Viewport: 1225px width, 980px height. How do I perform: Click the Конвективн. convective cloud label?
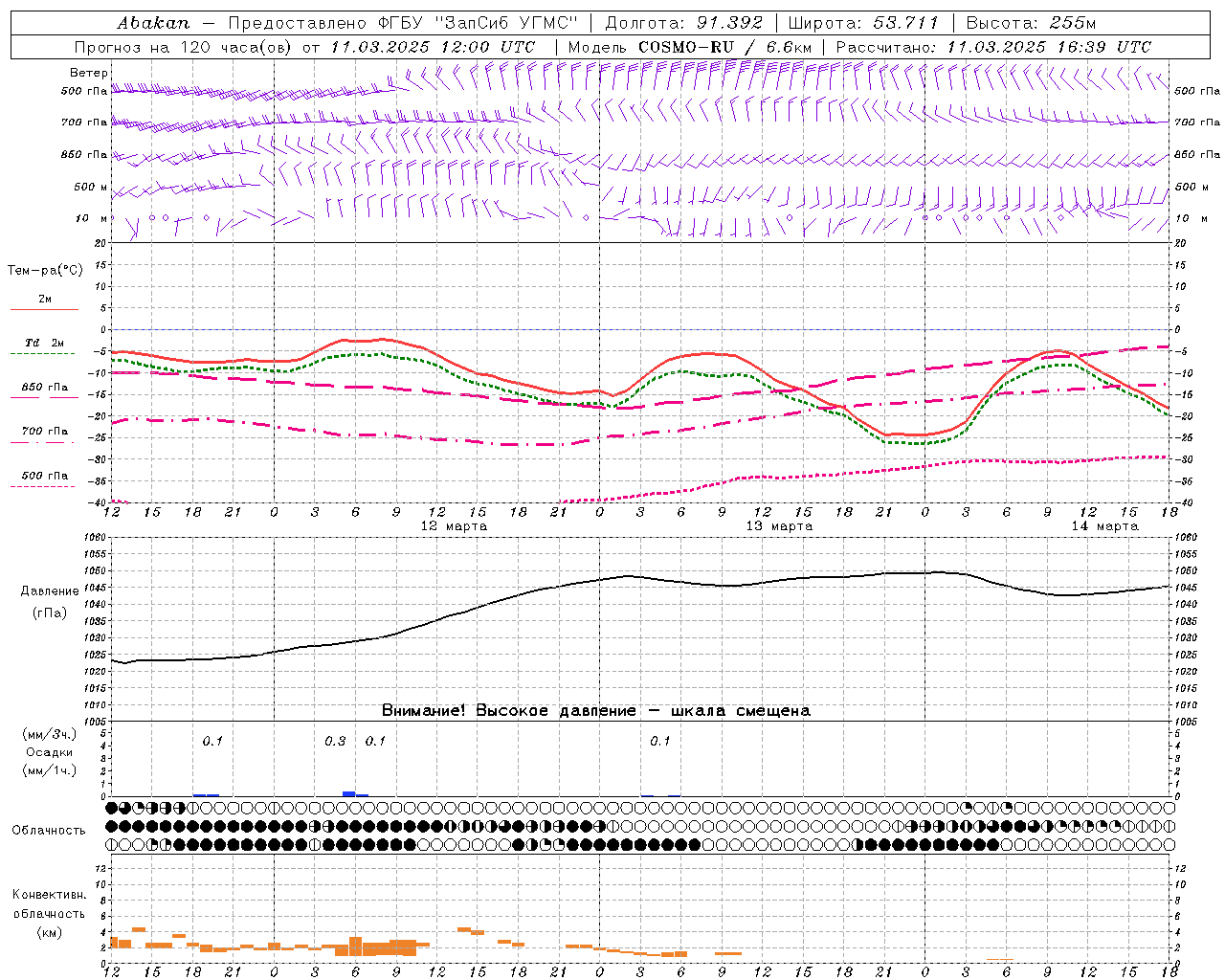click(49, 895)
